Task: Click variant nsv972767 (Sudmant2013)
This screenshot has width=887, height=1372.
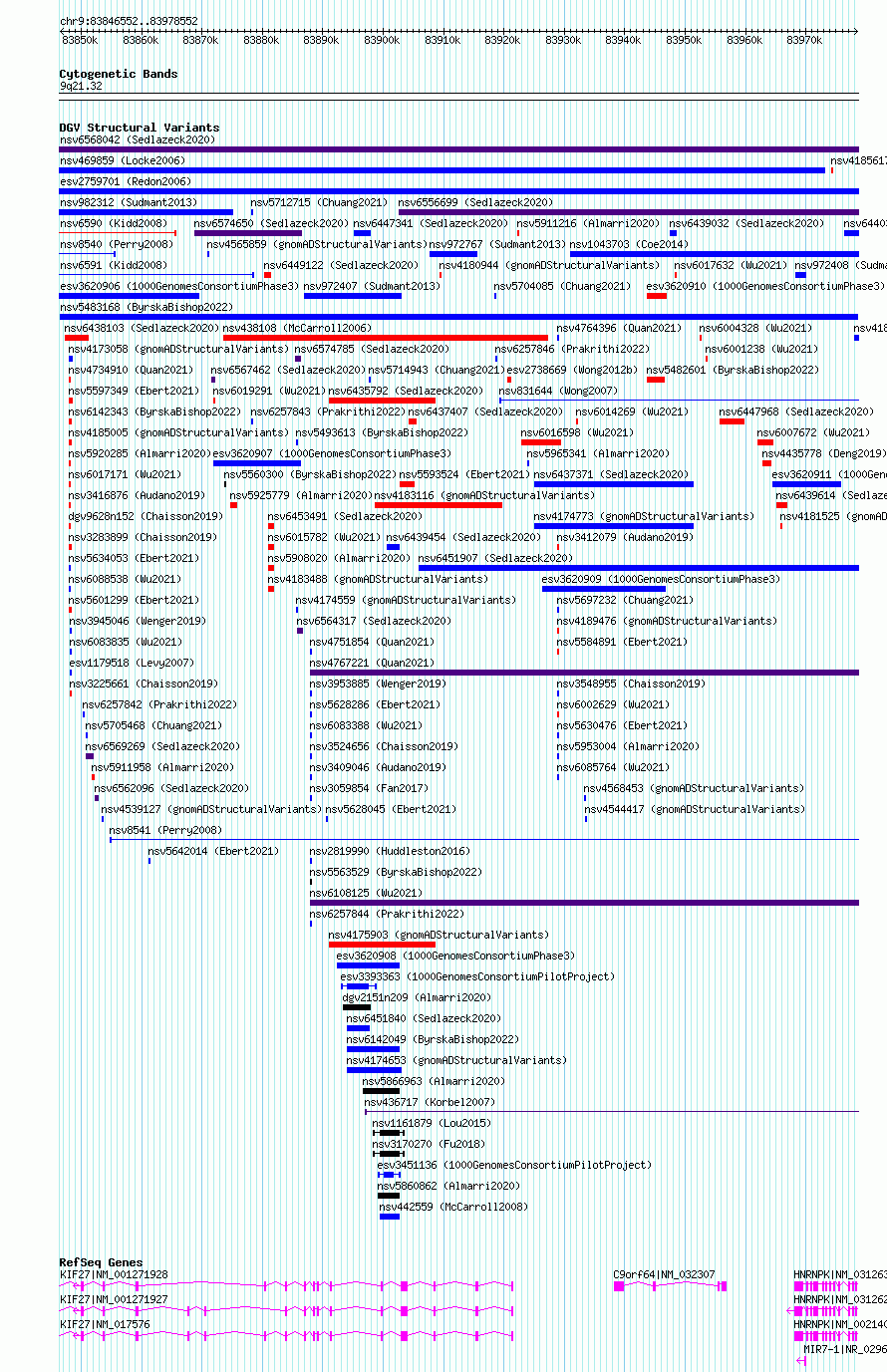Action: [497, 244]
